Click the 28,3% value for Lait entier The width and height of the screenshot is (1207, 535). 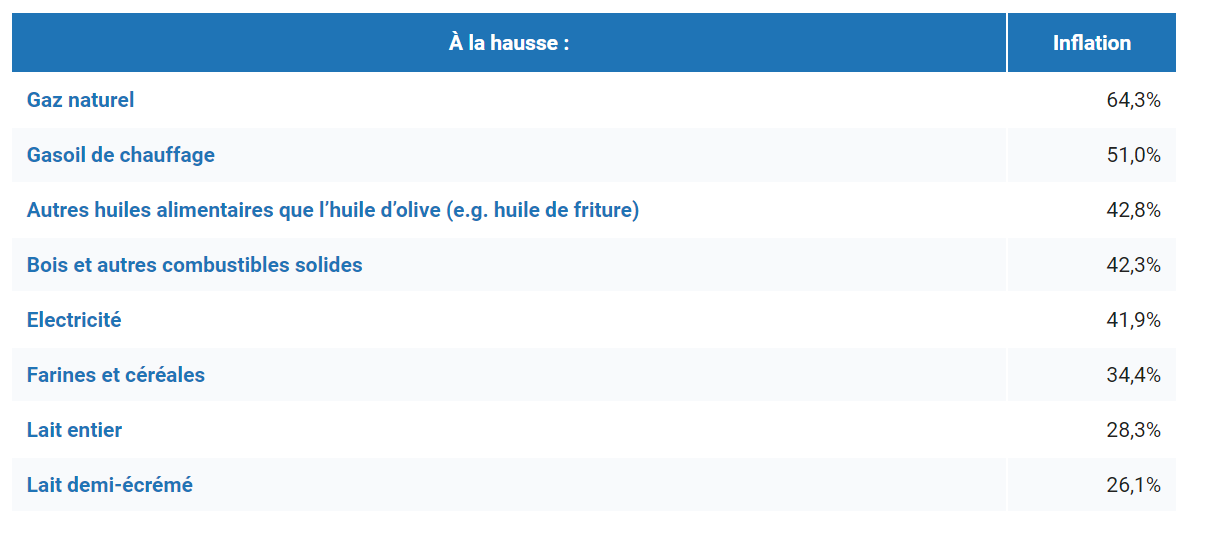tap(1133, 430)
